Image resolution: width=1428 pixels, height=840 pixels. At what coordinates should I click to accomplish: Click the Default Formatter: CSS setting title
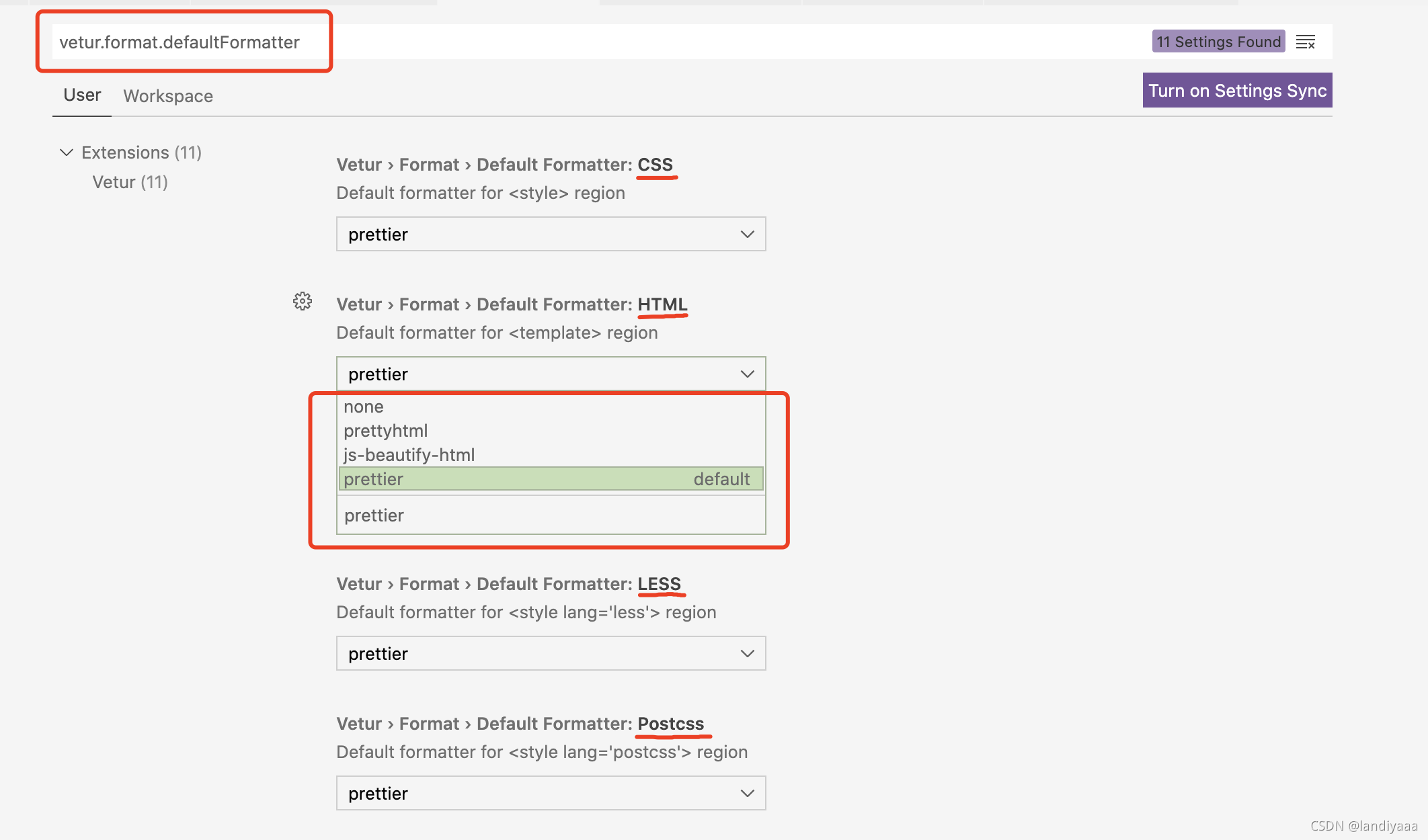pyautogui.click(x=504, y=165)
